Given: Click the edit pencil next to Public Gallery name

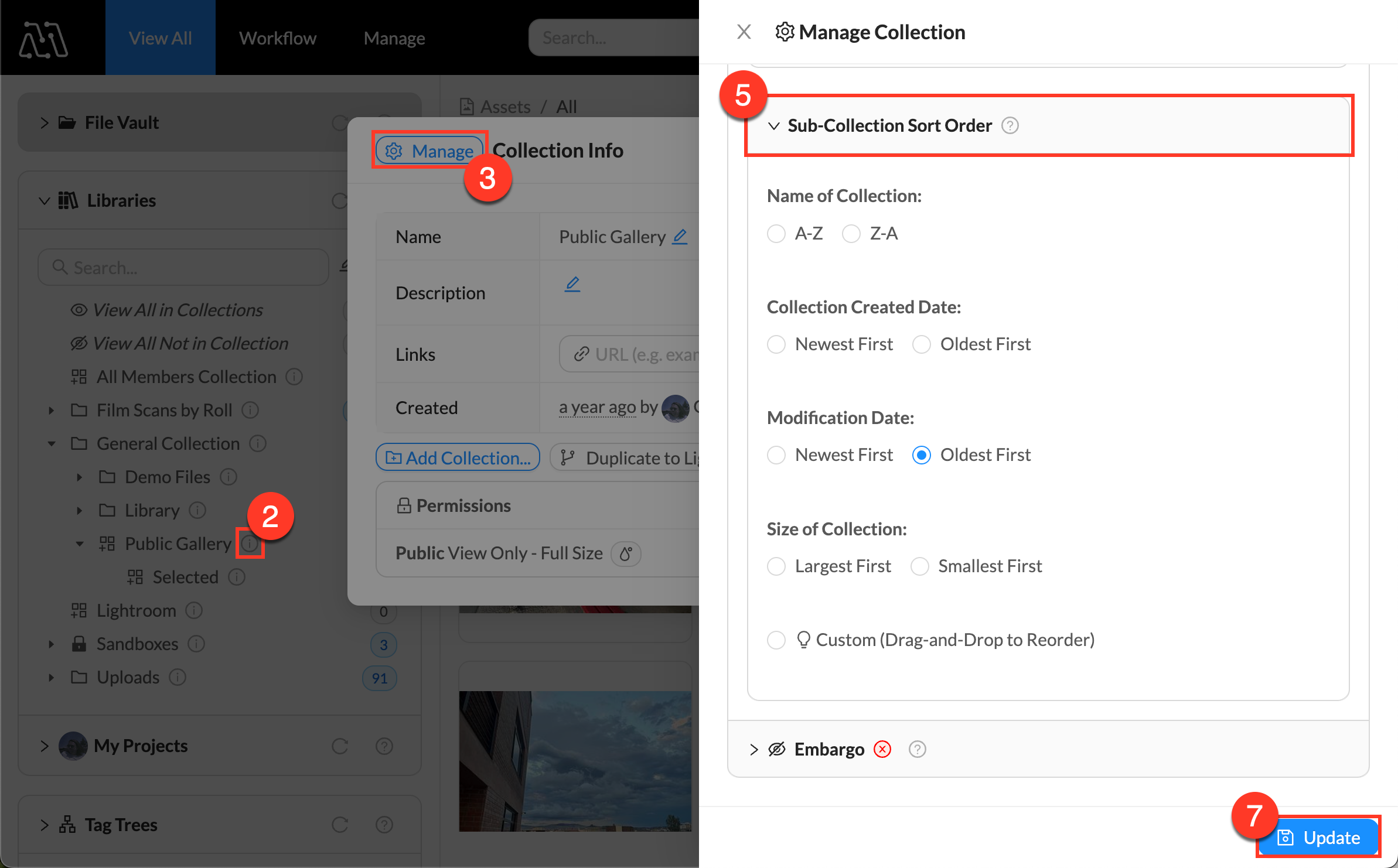Looking at the screenshot, I should pos(679,237).
